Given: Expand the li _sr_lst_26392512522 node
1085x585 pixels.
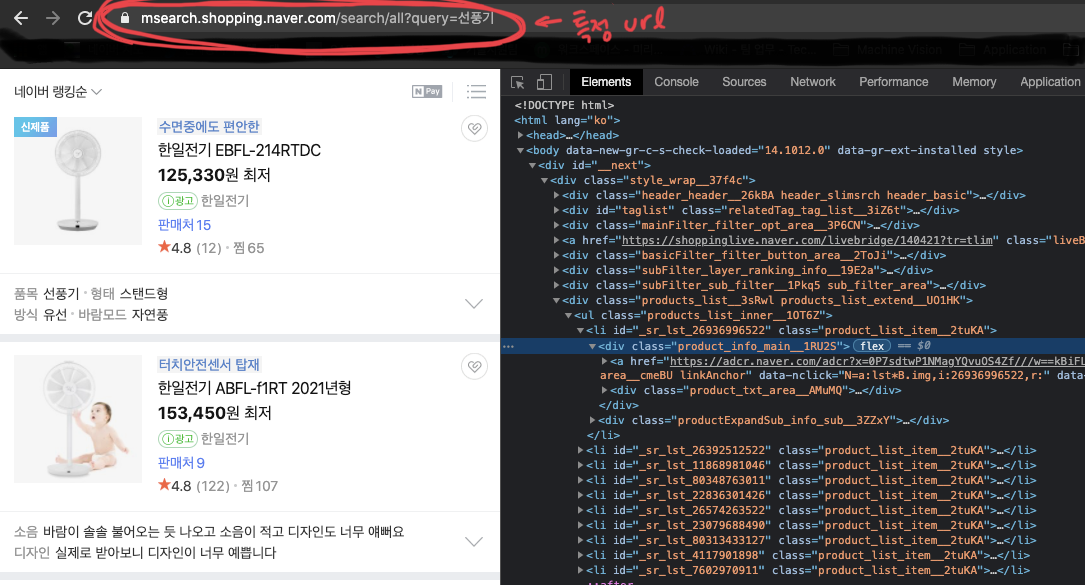Looking at the screenshot, I should tap(581, 450).
